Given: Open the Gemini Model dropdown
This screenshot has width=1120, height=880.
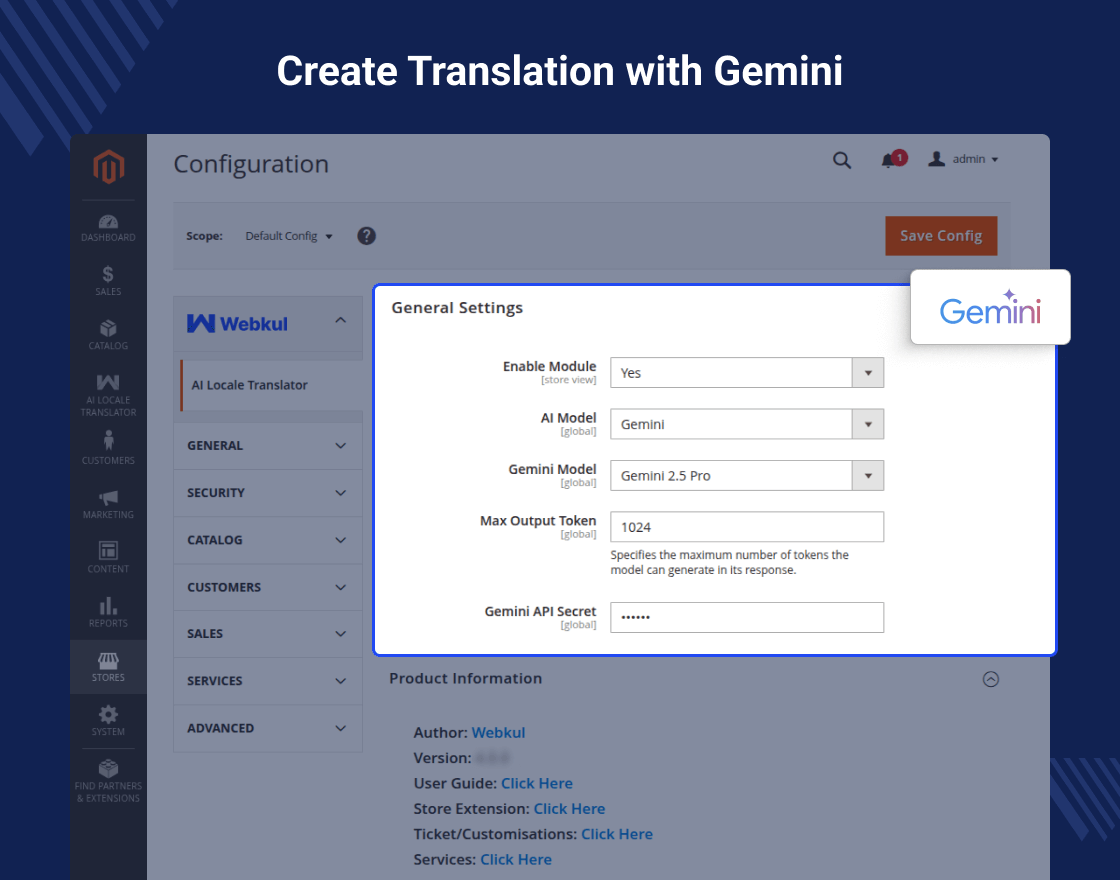Looking at the screenshot, I should [x=747, y=476].
